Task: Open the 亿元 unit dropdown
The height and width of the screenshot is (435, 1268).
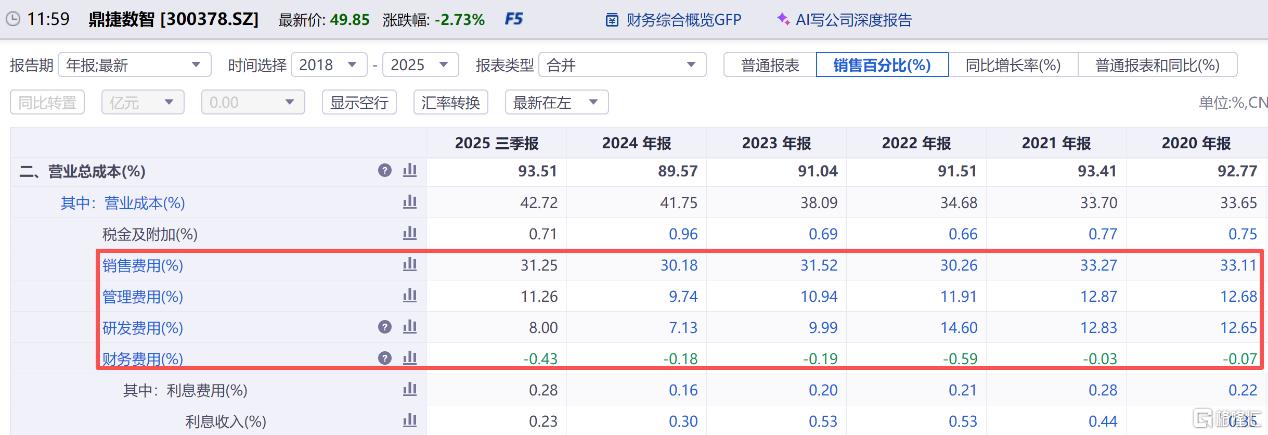Action: point(143,102)
